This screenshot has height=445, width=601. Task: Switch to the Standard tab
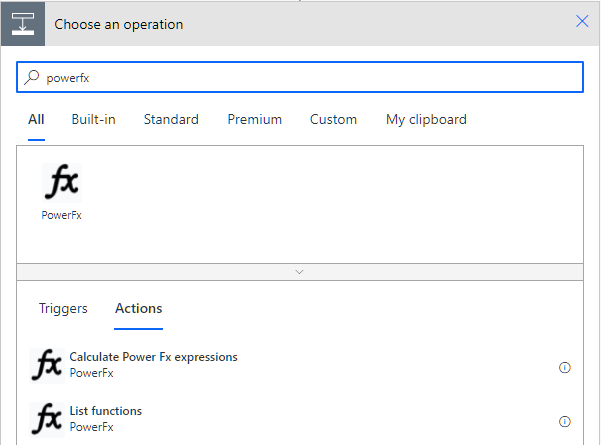click(171, 120)
